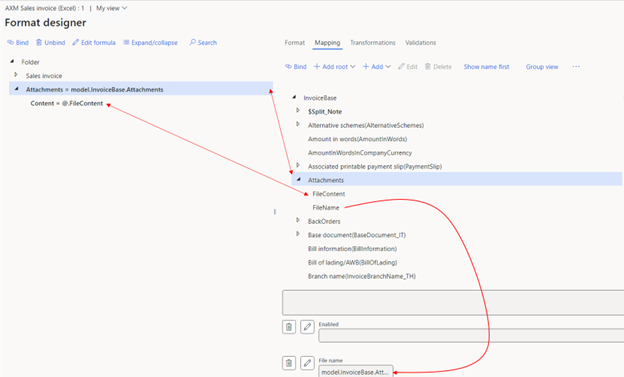The width and height of the screenshot is (624, 377).
Task: Click the Show name first link
Action: (x=486, y=67)
